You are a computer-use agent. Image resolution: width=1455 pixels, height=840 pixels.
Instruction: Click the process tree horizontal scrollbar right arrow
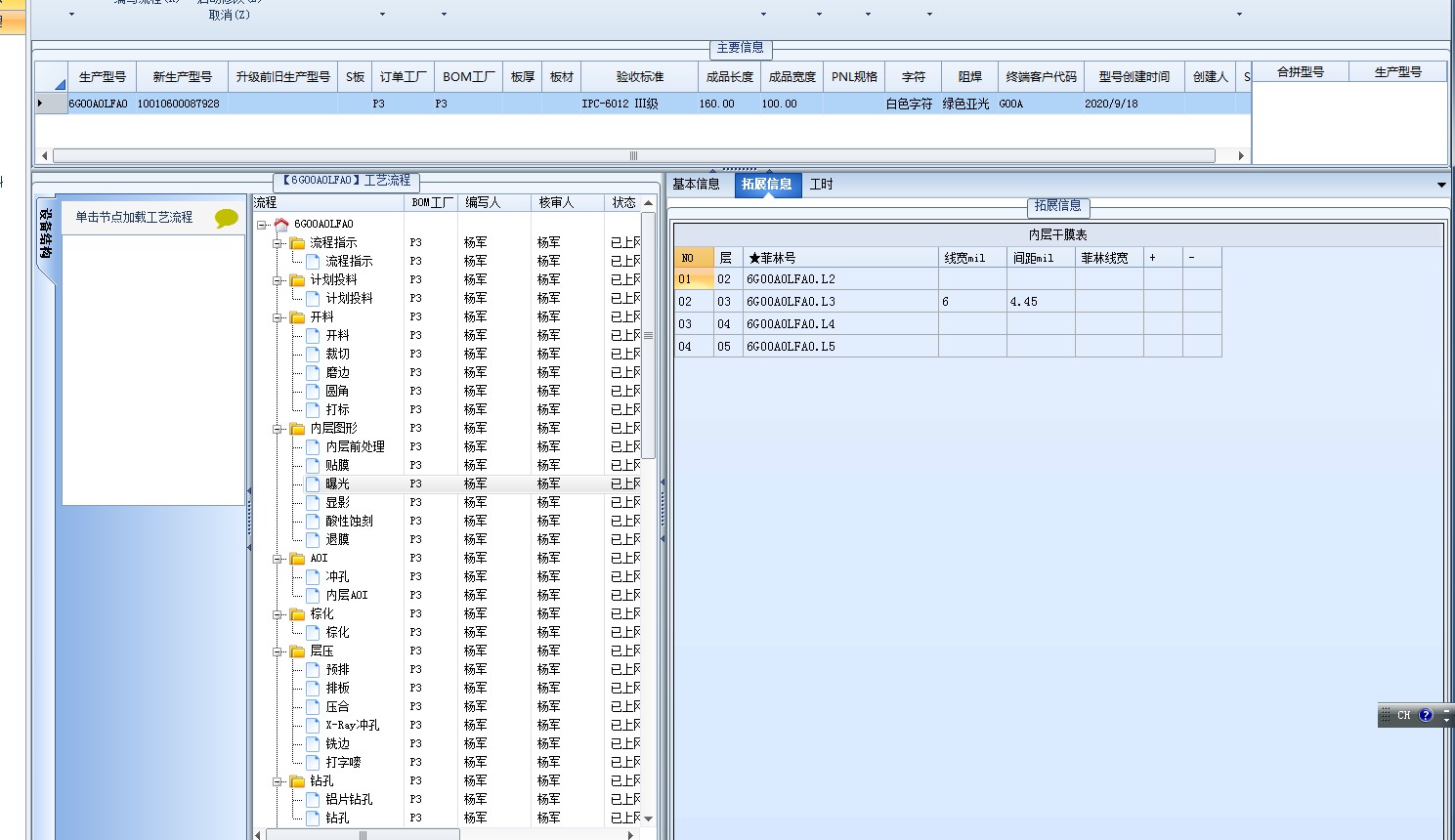(630, 835)
